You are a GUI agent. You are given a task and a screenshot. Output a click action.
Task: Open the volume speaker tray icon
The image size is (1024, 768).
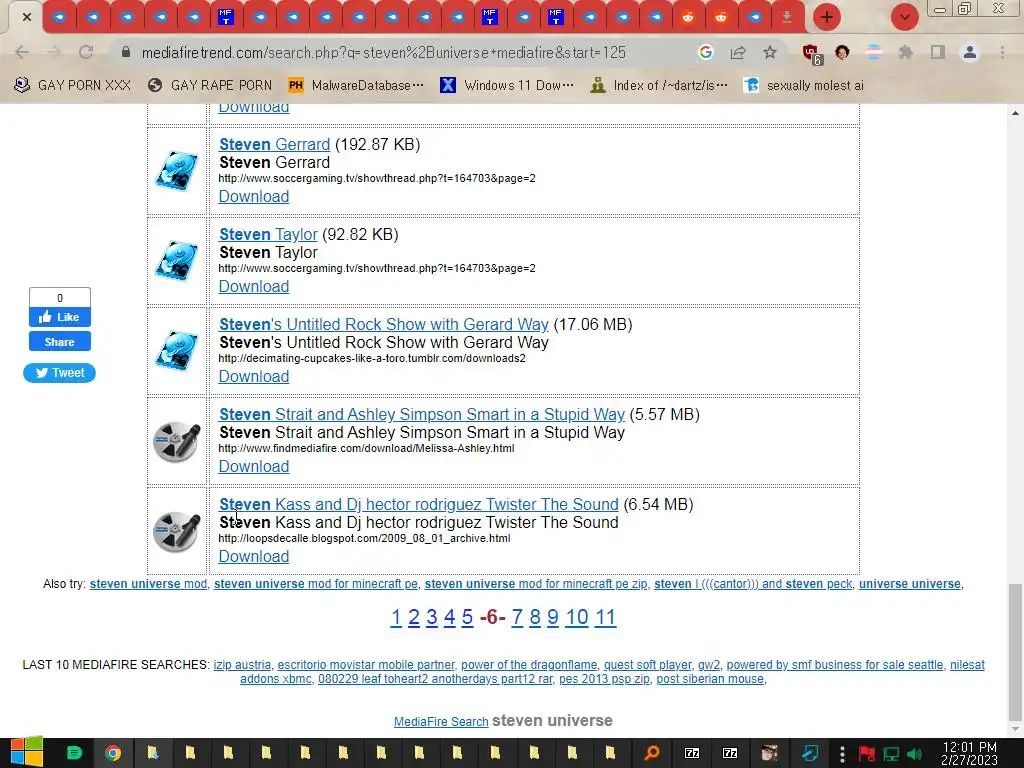914,754
